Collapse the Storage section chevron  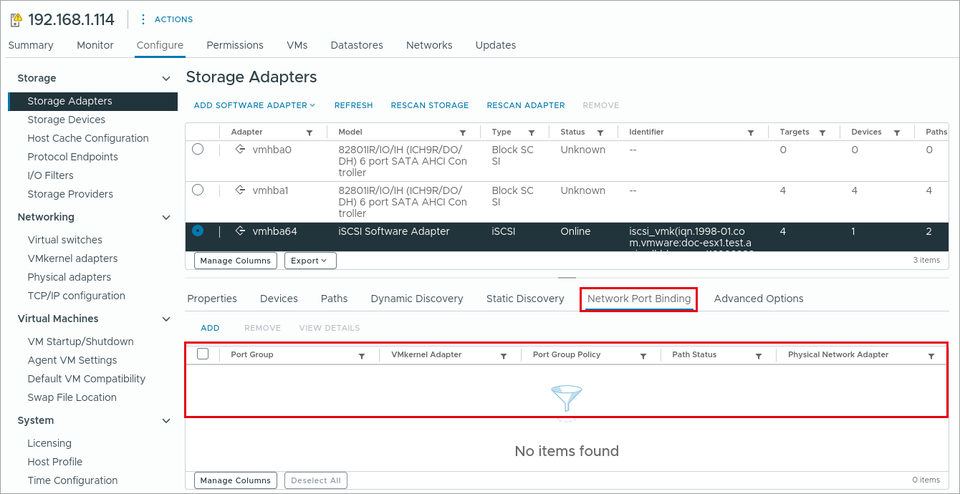(x=165, y=78)
